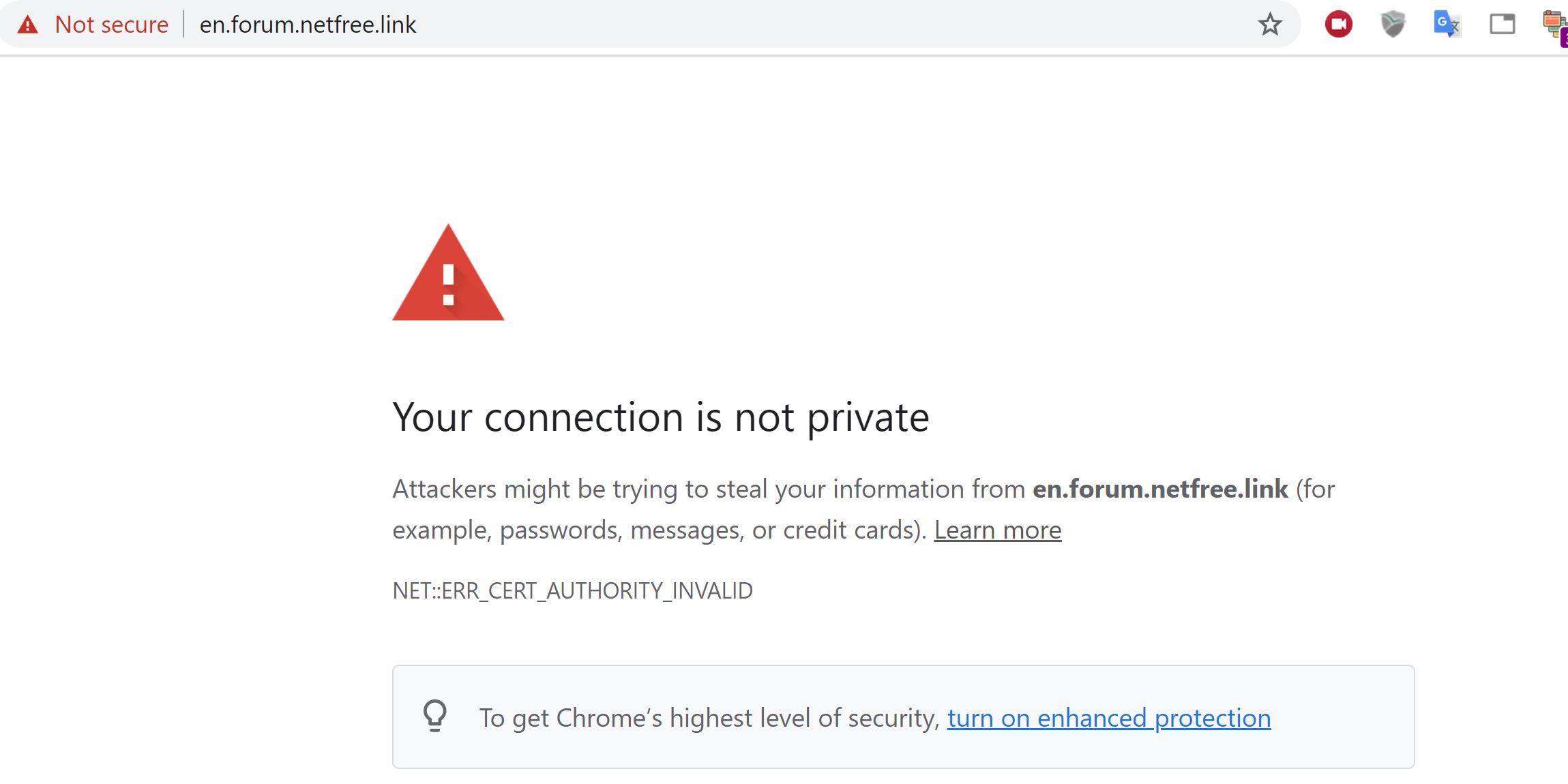Open site info via "Not secure" label
1568x784 pixels.
tap(111, 25)
